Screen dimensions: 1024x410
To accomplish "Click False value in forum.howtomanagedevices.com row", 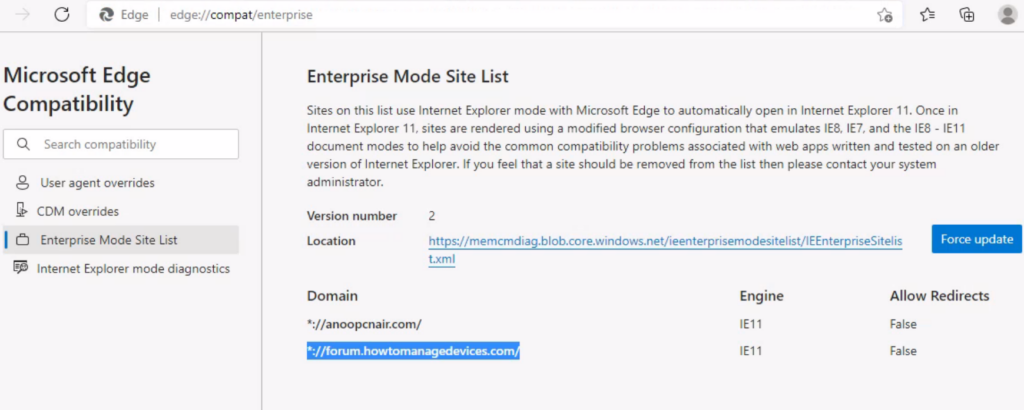I will click(903, 351).
